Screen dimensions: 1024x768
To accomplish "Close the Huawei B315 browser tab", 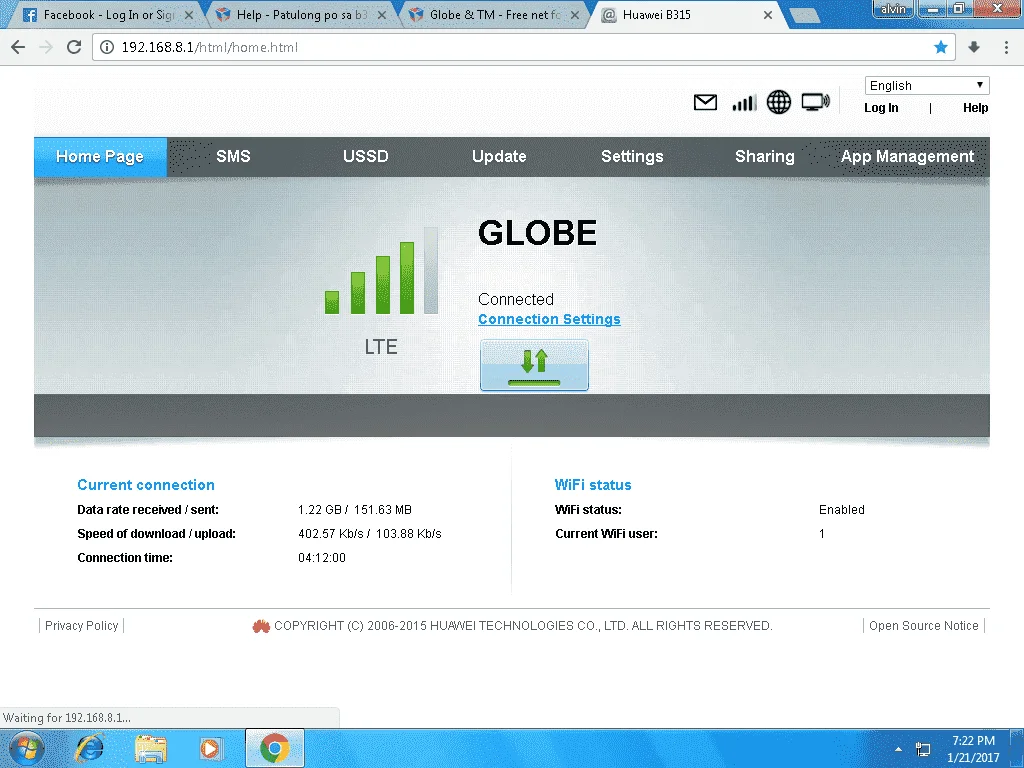I will click(768, 14).
